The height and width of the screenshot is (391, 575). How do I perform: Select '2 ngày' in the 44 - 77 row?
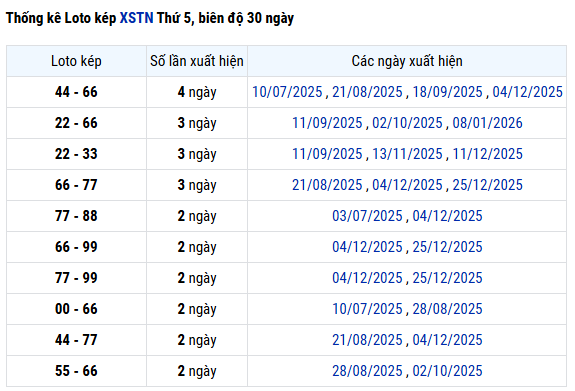click(197, 340)
